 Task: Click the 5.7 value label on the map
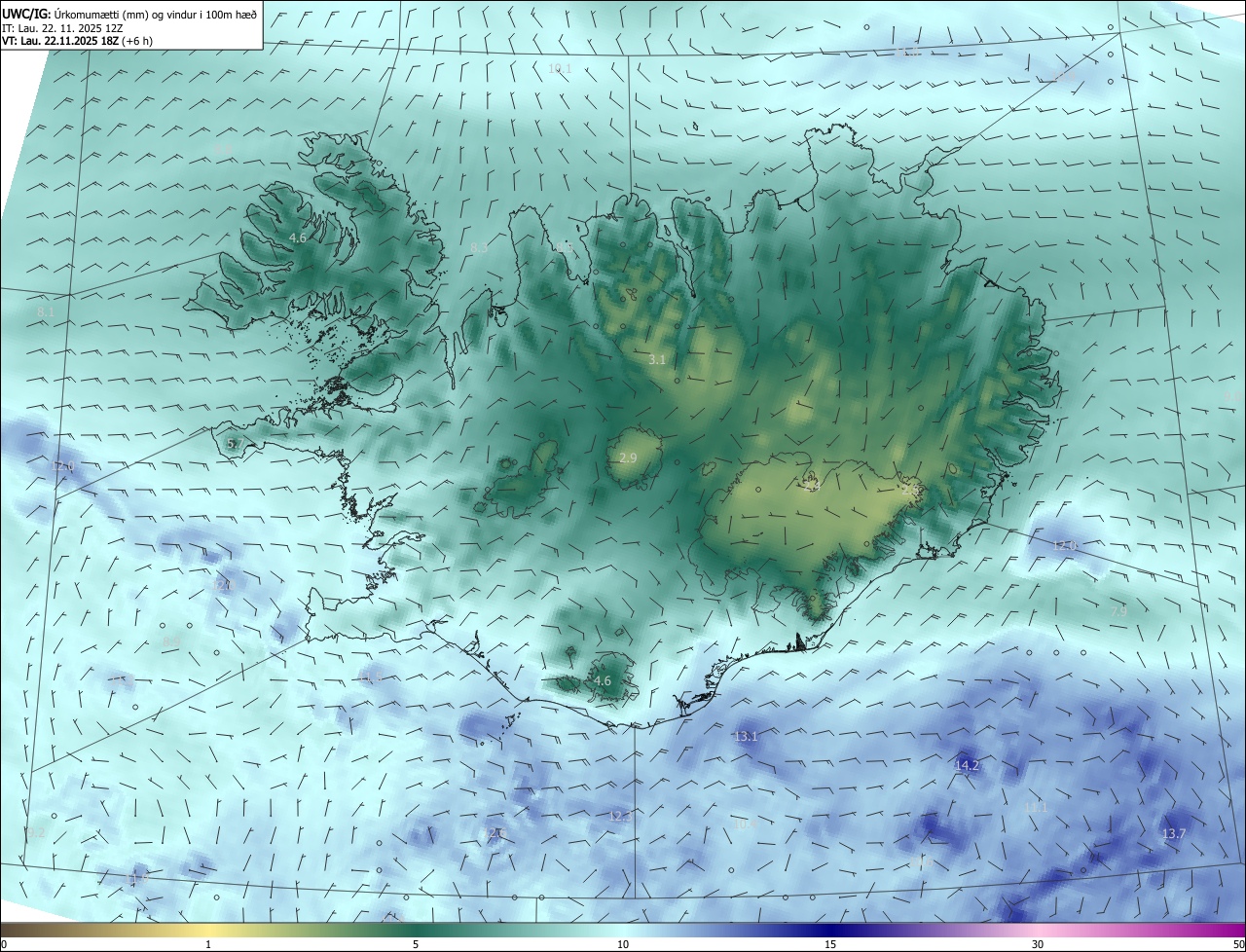coord(235,443)
